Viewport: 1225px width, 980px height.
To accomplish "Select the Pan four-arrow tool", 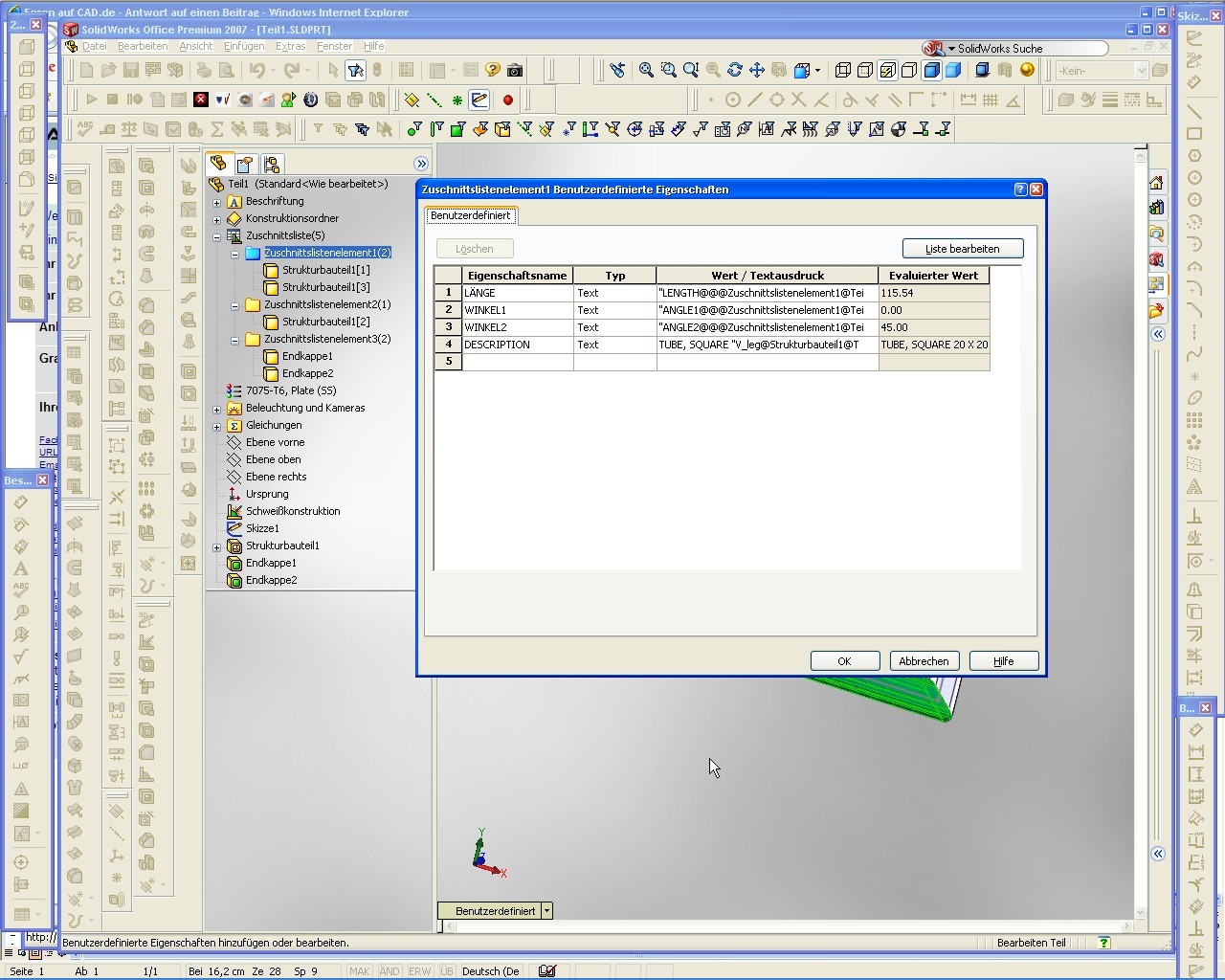I will pyautogui.click(x=757, y=70).
